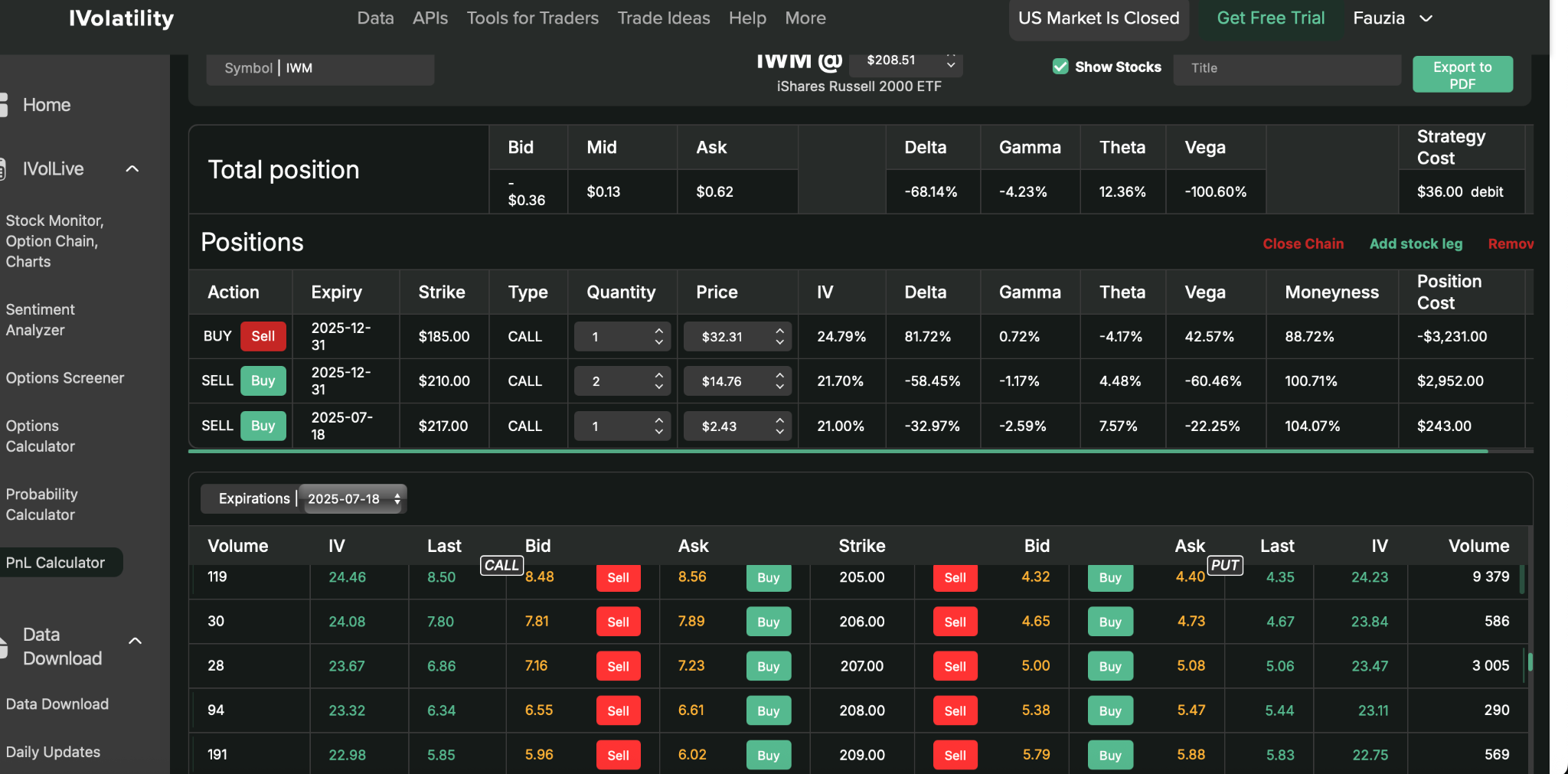This screenshot has height=774, width=1568.
Task: Click Add stock leg link
Action: (1416, 243)
